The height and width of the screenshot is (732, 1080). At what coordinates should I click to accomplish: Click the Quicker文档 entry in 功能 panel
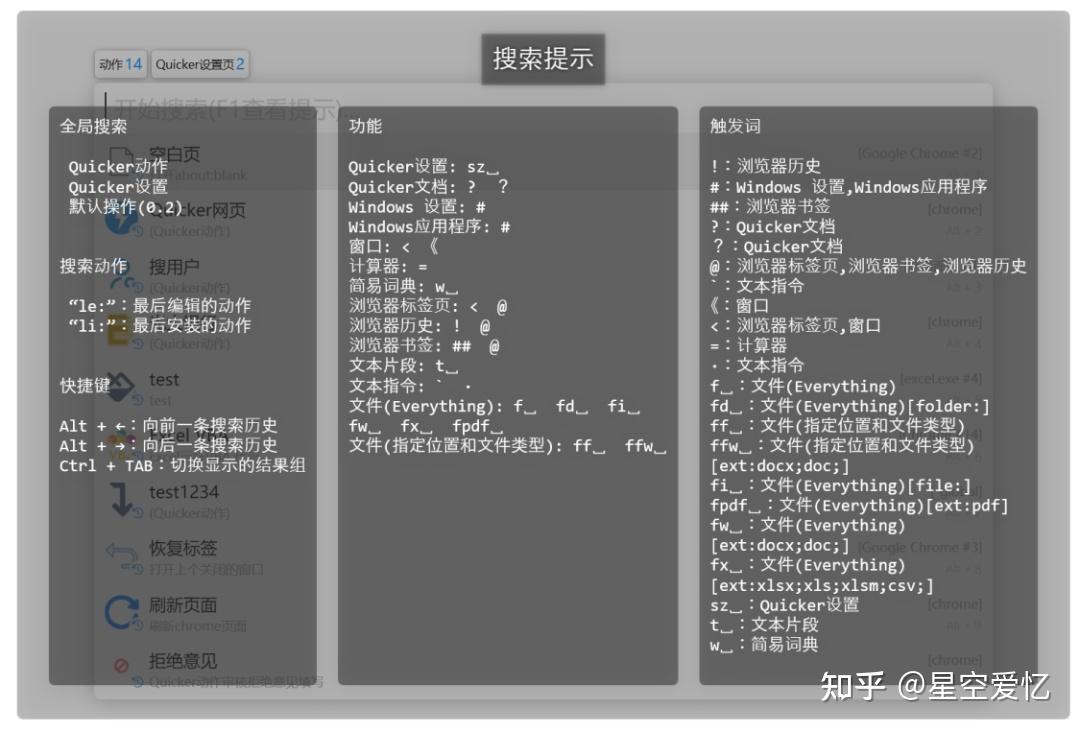click(420, 188)
